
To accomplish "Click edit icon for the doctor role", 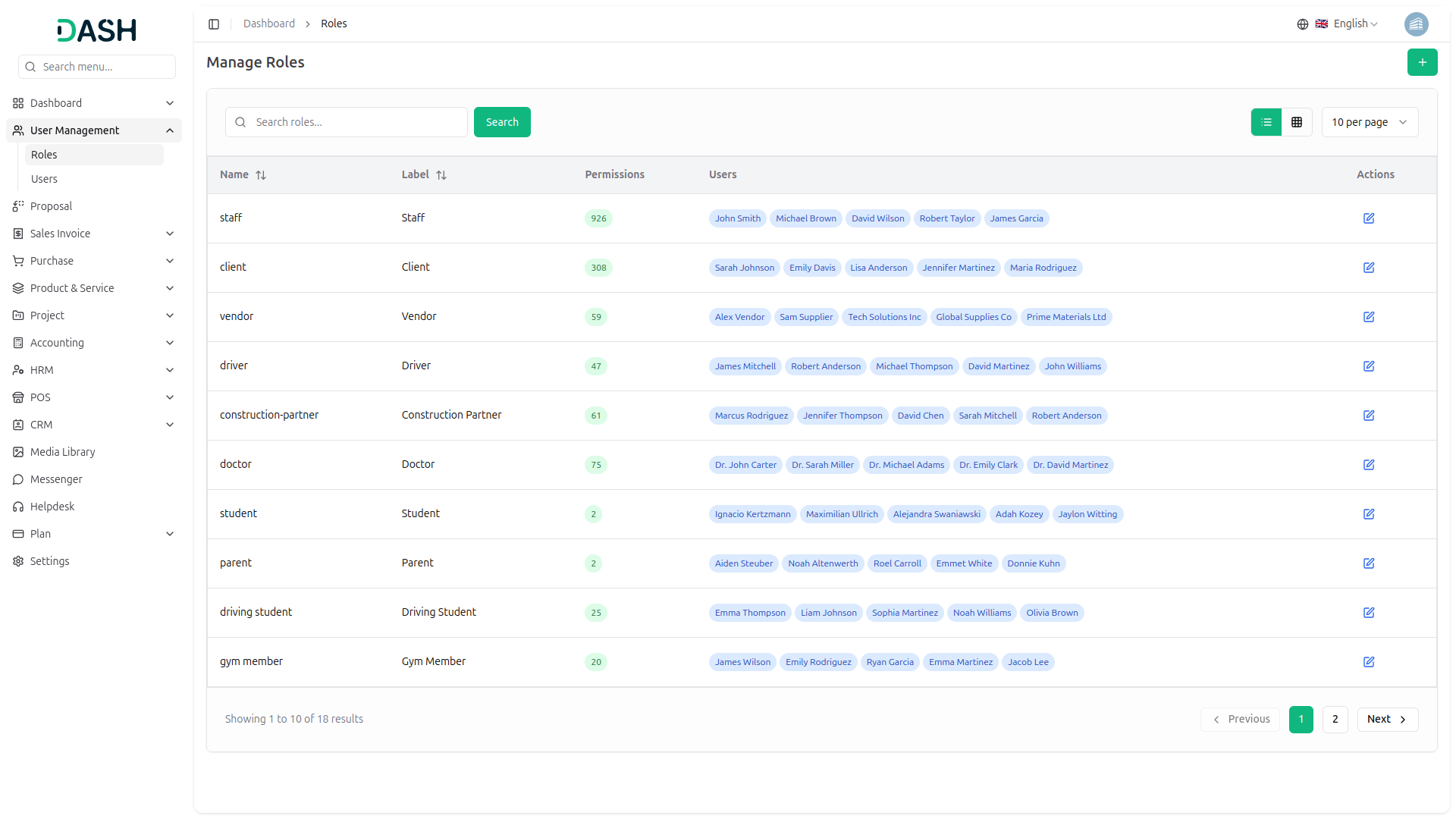I will (1369, 465).
